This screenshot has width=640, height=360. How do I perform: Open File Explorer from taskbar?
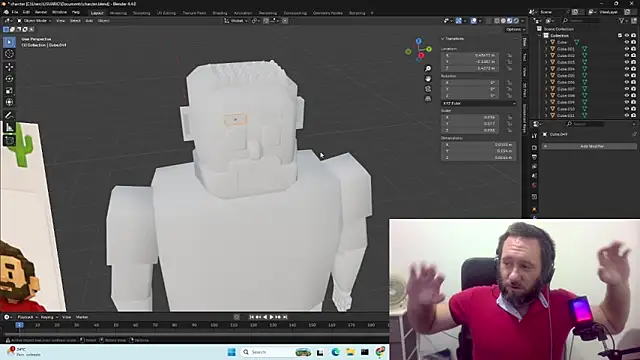tap(350, 352)
